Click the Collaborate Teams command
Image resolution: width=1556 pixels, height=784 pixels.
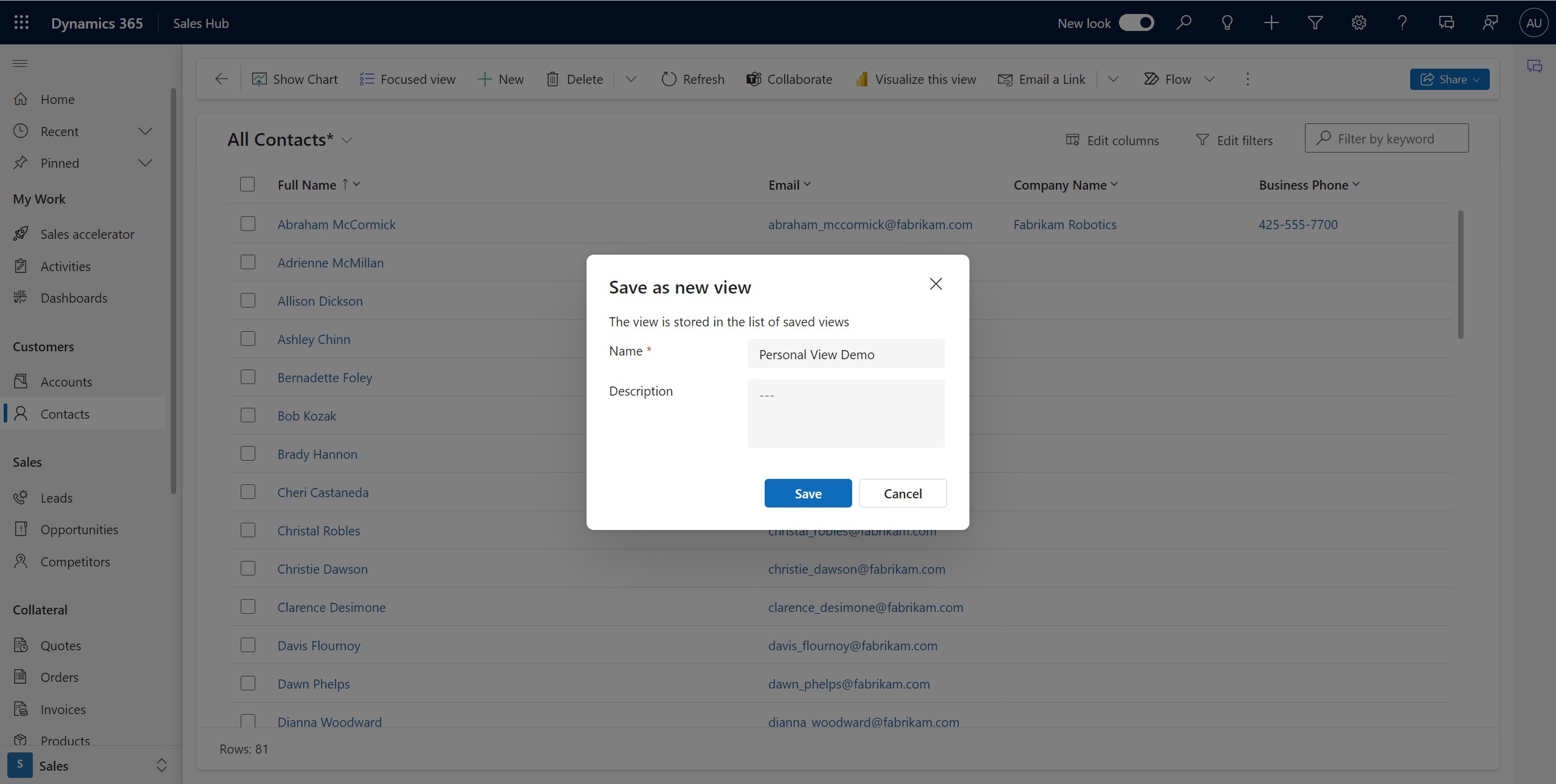789,79
